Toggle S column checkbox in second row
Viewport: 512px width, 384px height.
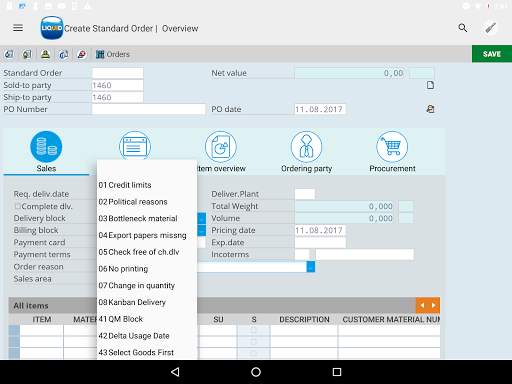tap(254, 342)
